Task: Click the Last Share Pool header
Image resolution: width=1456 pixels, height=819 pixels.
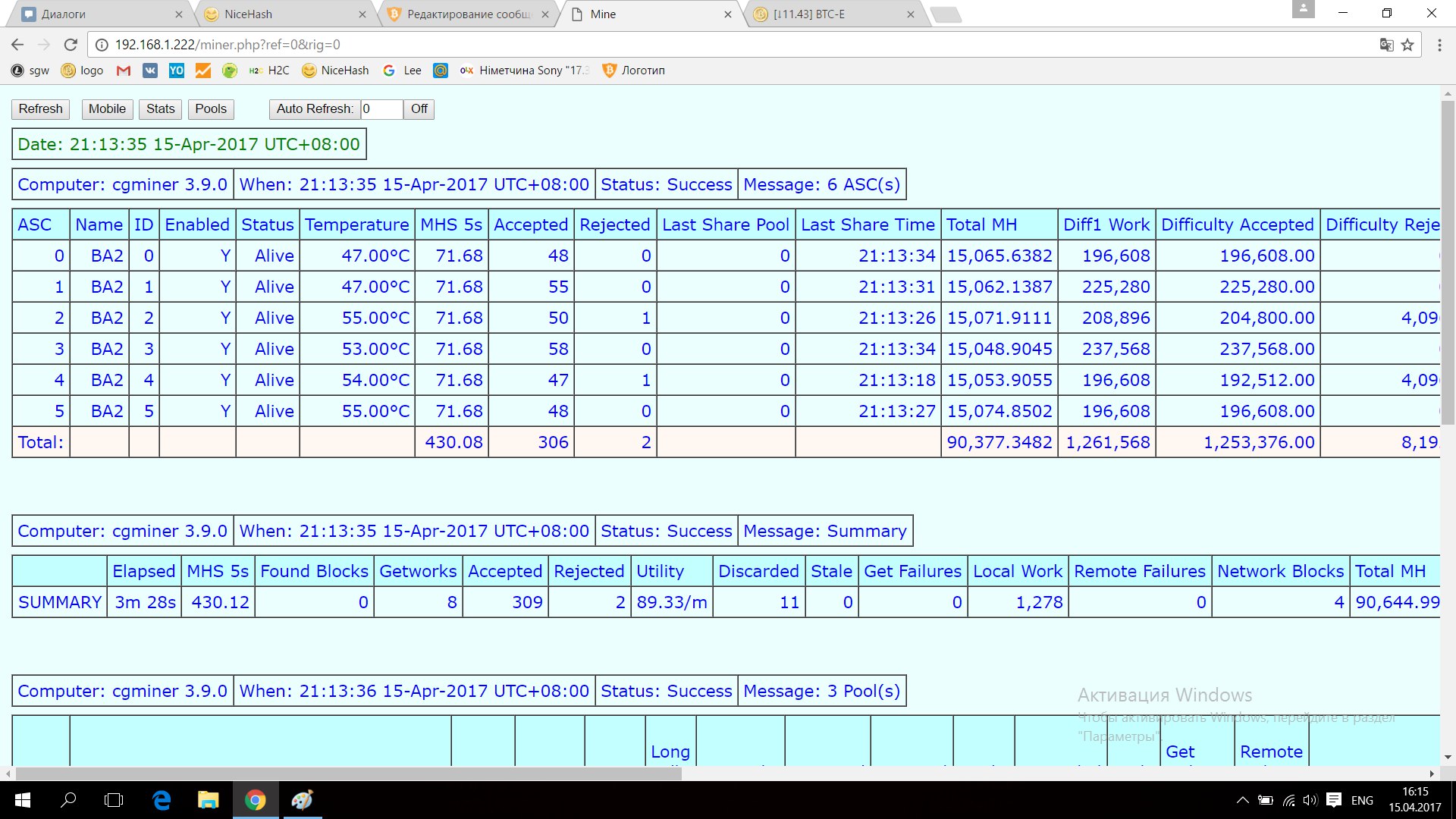Action: pyautogui.click(x=726, y=225)
